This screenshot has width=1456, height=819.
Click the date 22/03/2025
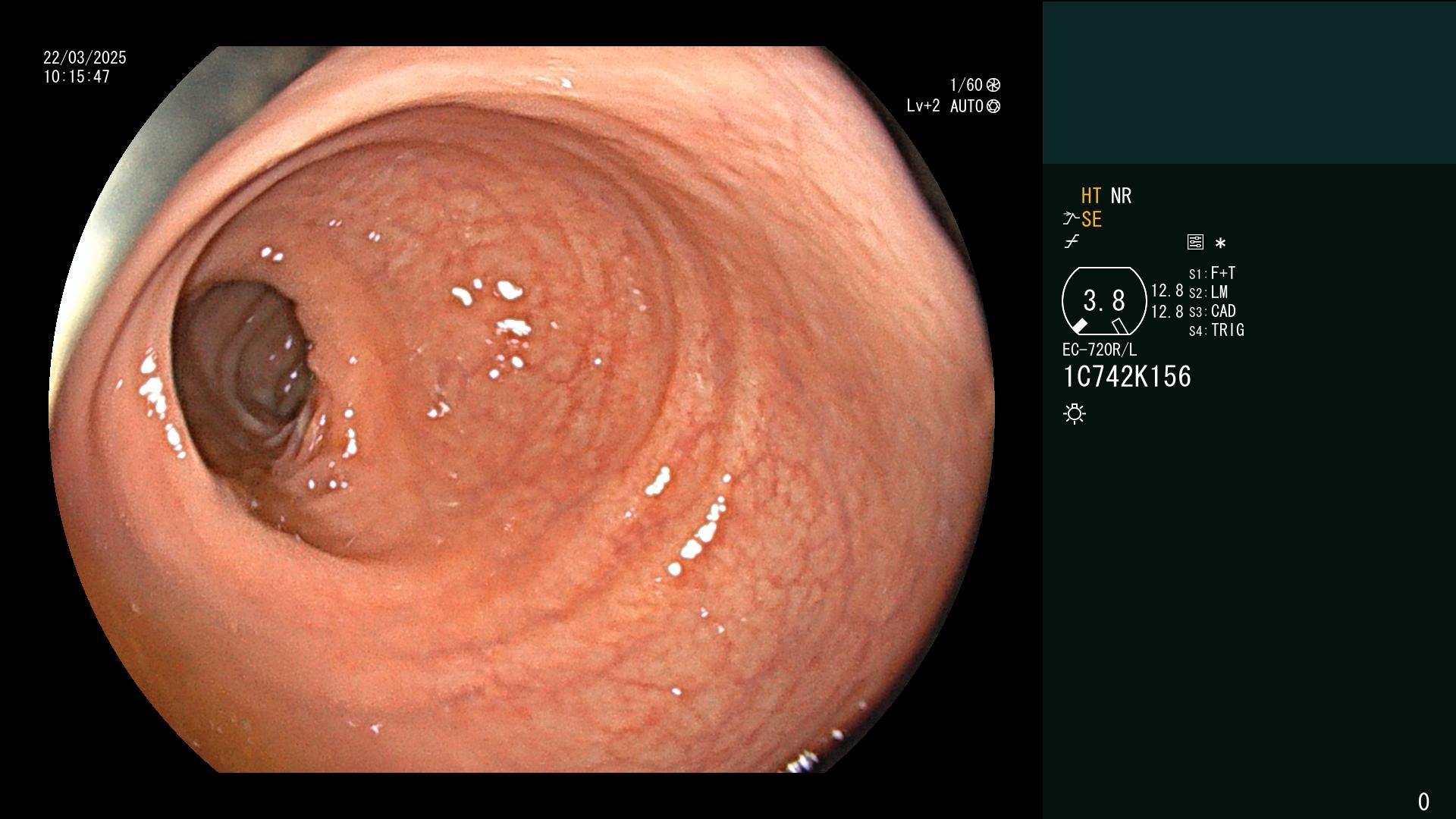(85, 58)
